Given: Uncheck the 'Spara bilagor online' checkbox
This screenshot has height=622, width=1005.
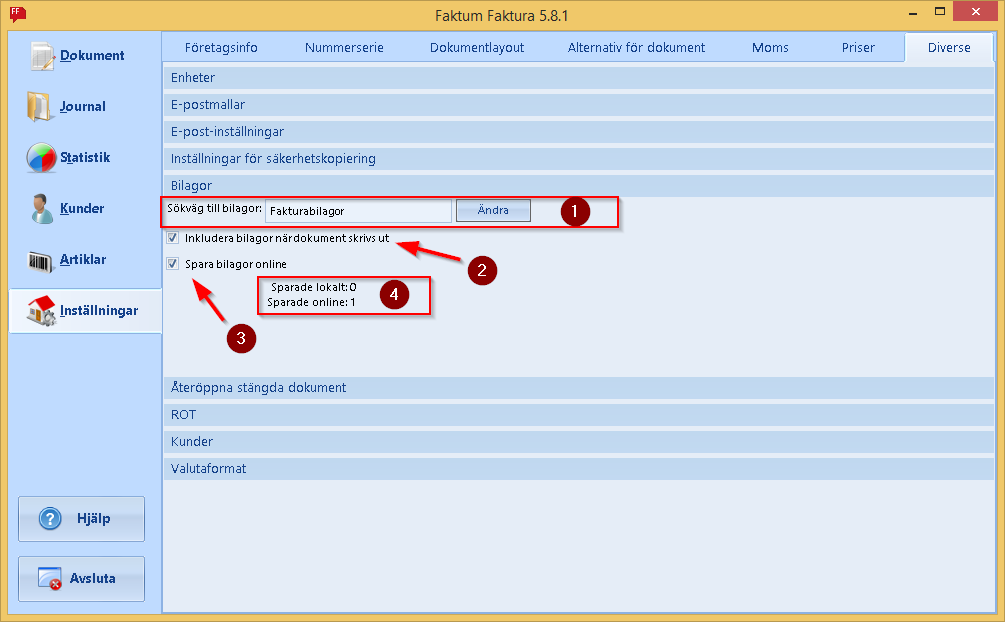Looking at the screenshot, I should coord(172,264).
